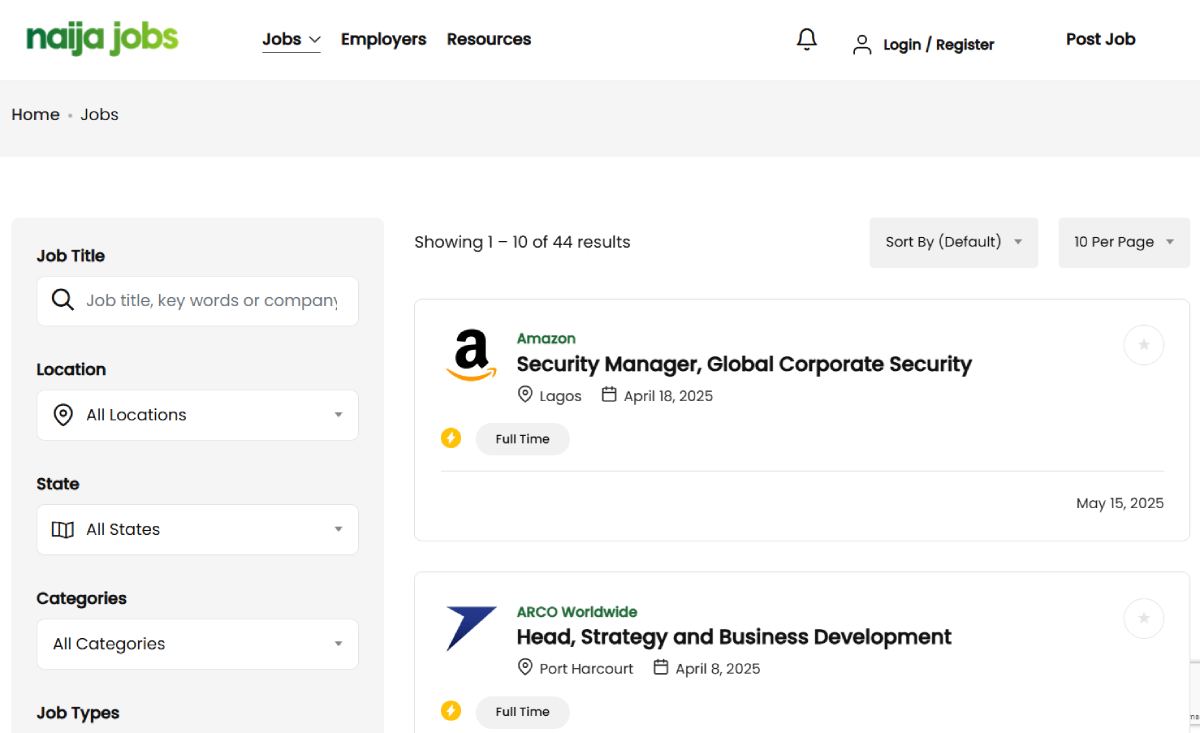Open the All Categories dropdown
Image resolution: width=1200 pixels, height=733 pixels.
tap(197, 644)
